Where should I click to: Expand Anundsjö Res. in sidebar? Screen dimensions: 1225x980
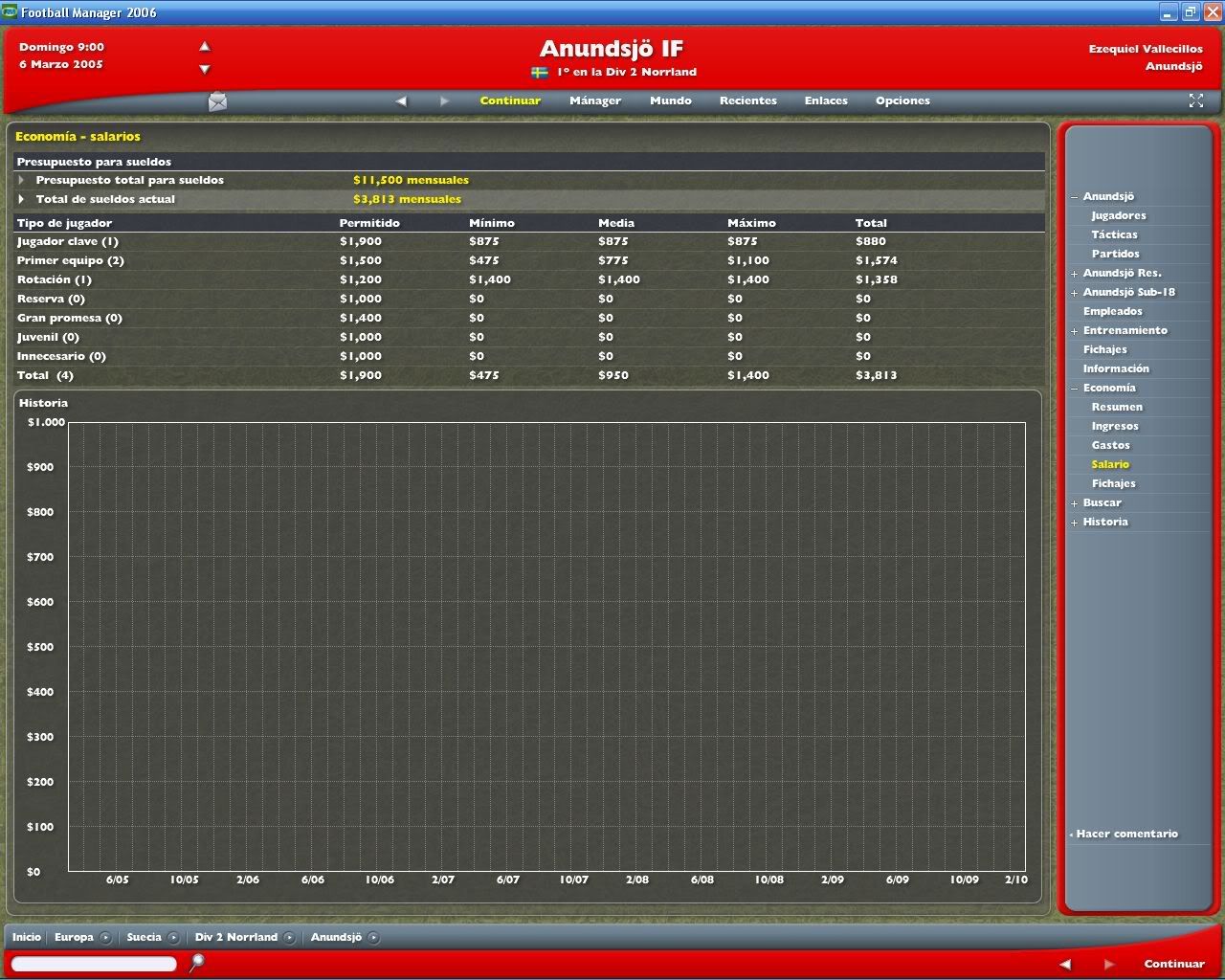(x=1074, y=274)
